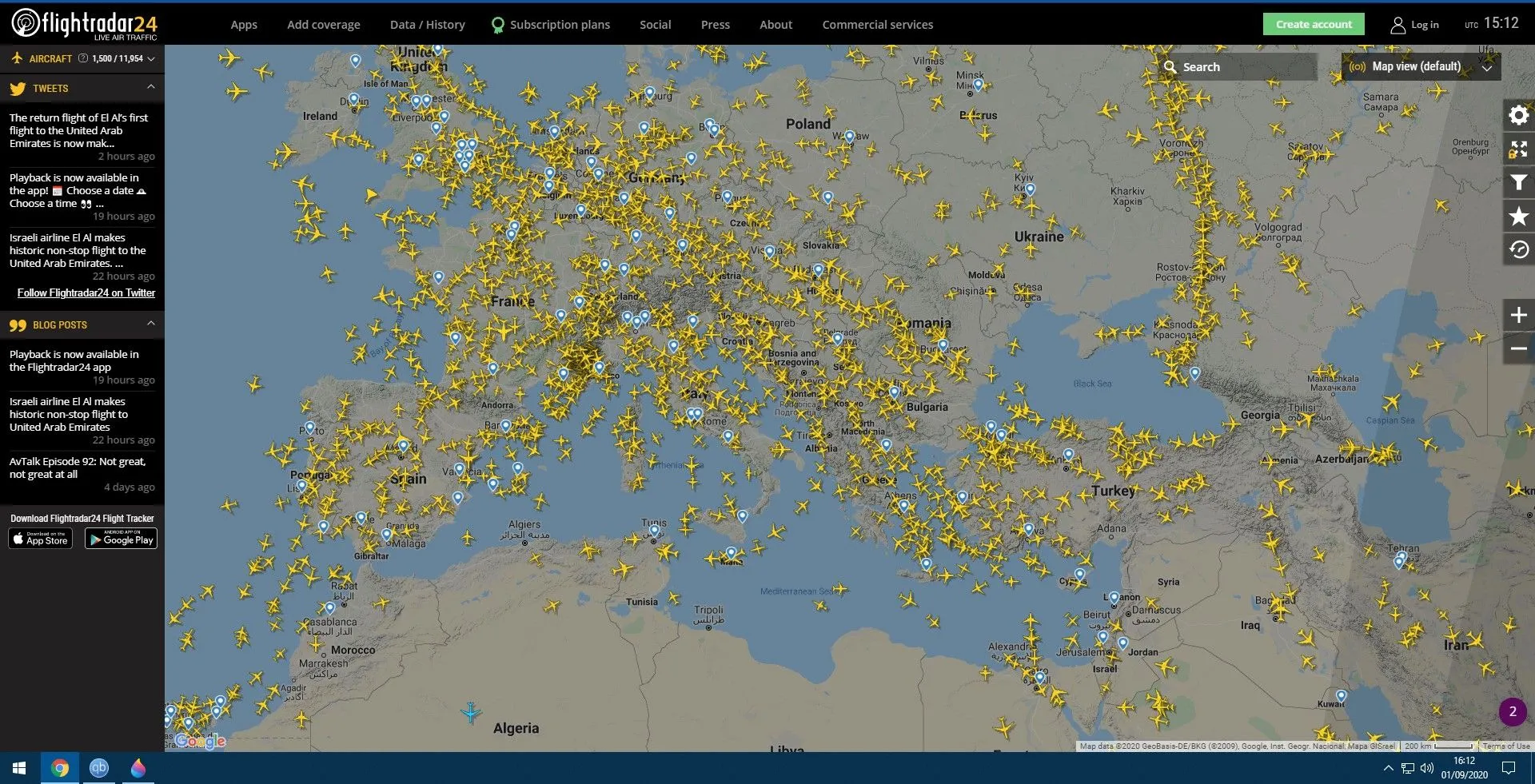Image resolution: width=1535 pixels, height=784 pixels.
Task: Click the Google Play download badge
Action: 121,539
